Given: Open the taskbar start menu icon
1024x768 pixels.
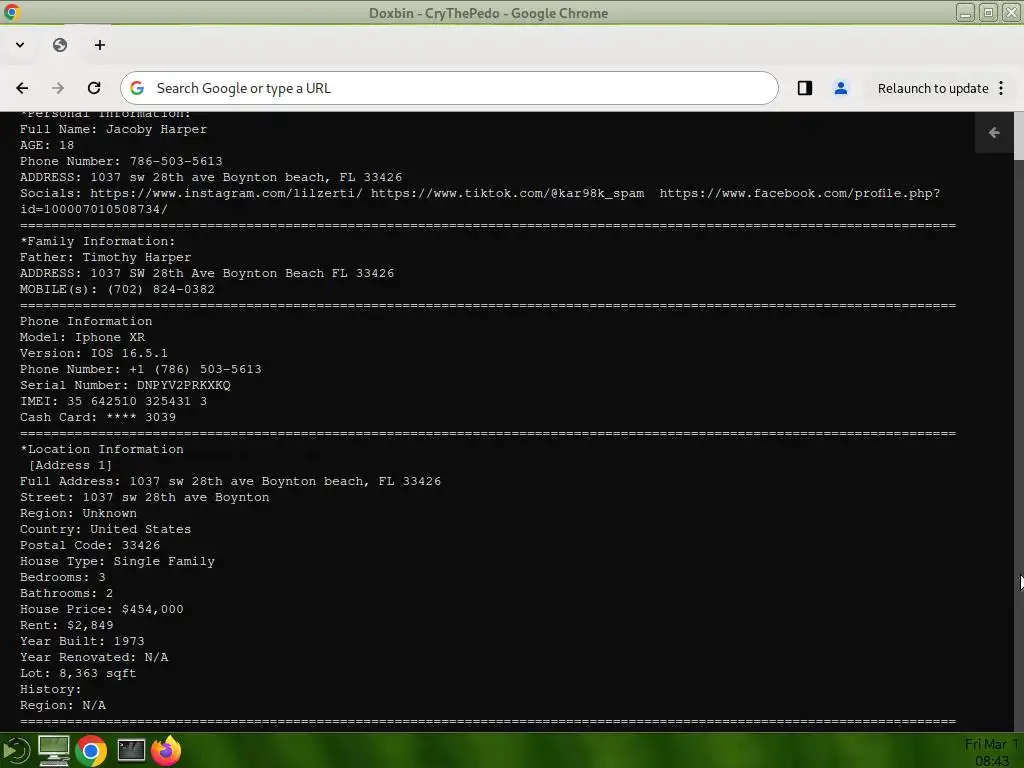Looking at the screenshot, I should tap(16, 750).
